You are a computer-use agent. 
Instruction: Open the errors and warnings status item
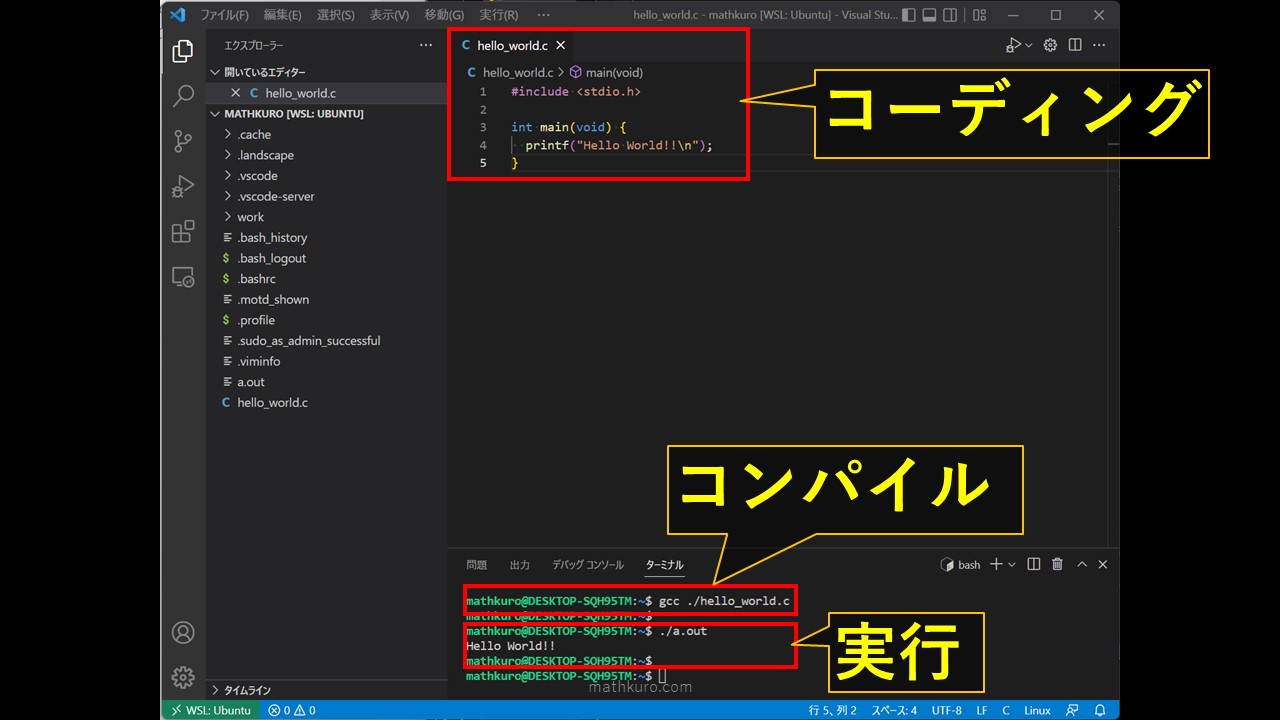pyautogui.click(x=291, y=710)
